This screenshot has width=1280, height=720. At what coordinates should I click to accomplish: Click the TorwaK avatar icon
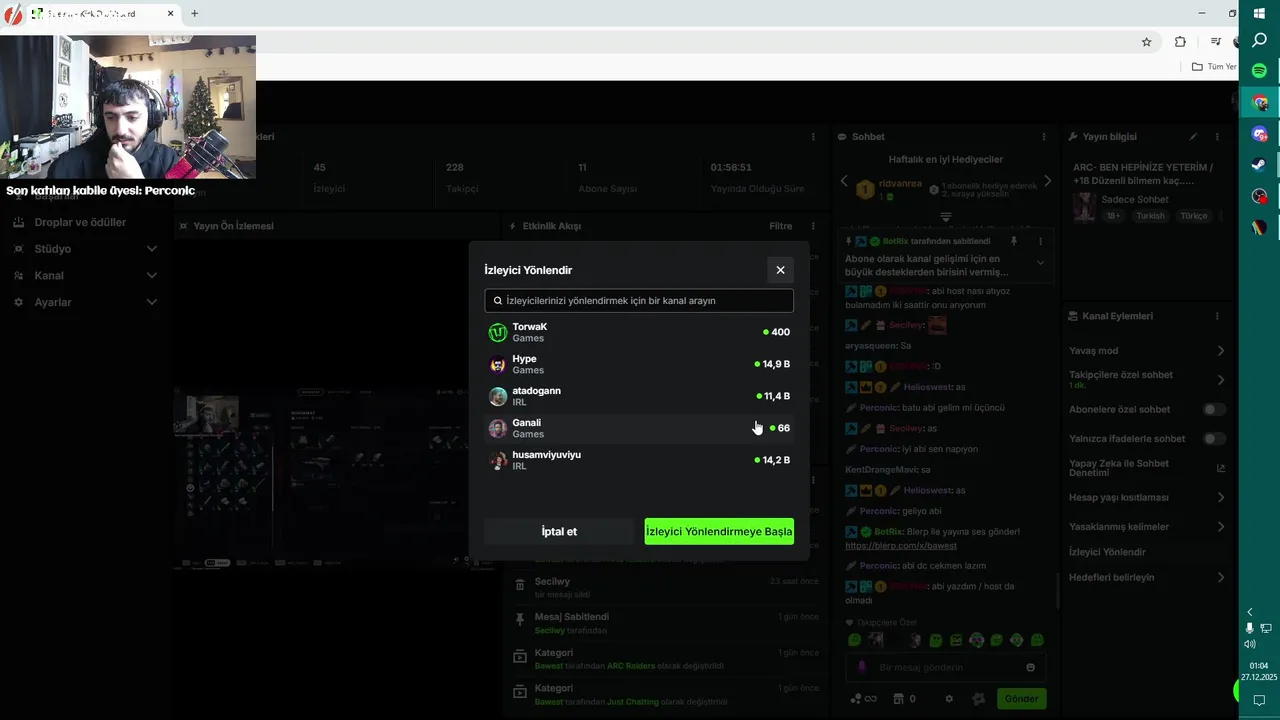[497, 332]
